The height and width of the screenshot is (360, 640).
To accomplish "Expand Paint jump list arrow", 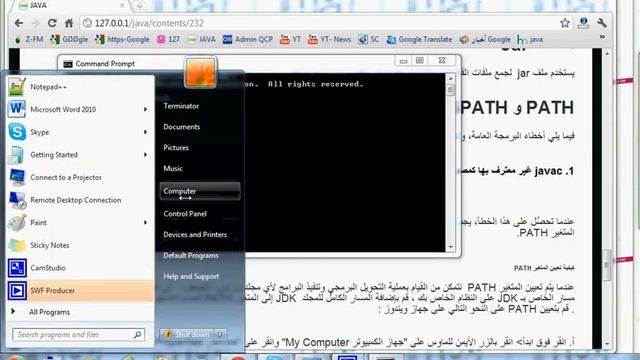I will (145, 222).
